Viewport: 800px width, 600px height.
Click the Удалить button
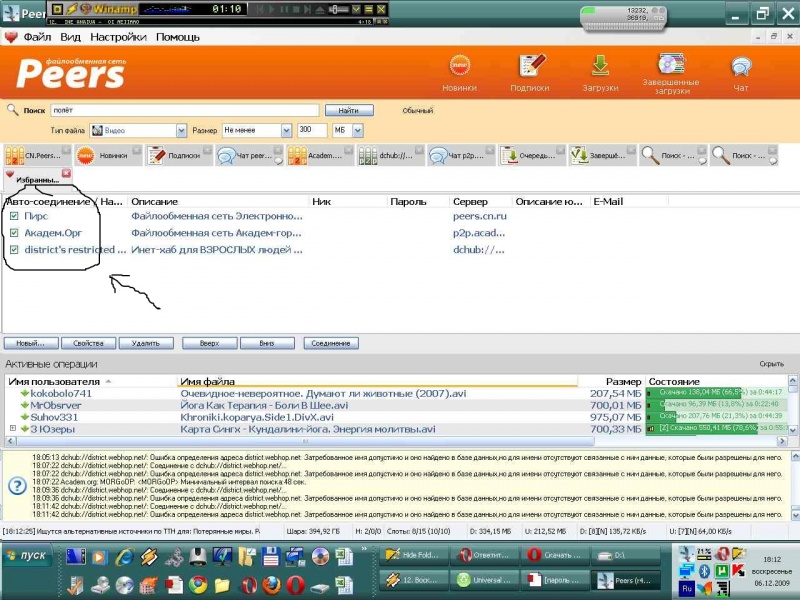pos(145,343)
